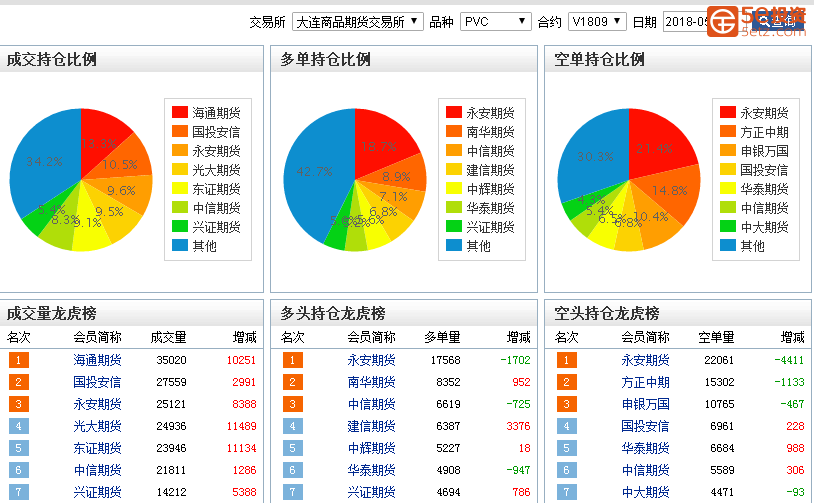
Task: Click long position value 6387
Action: [x=448, y=426]
